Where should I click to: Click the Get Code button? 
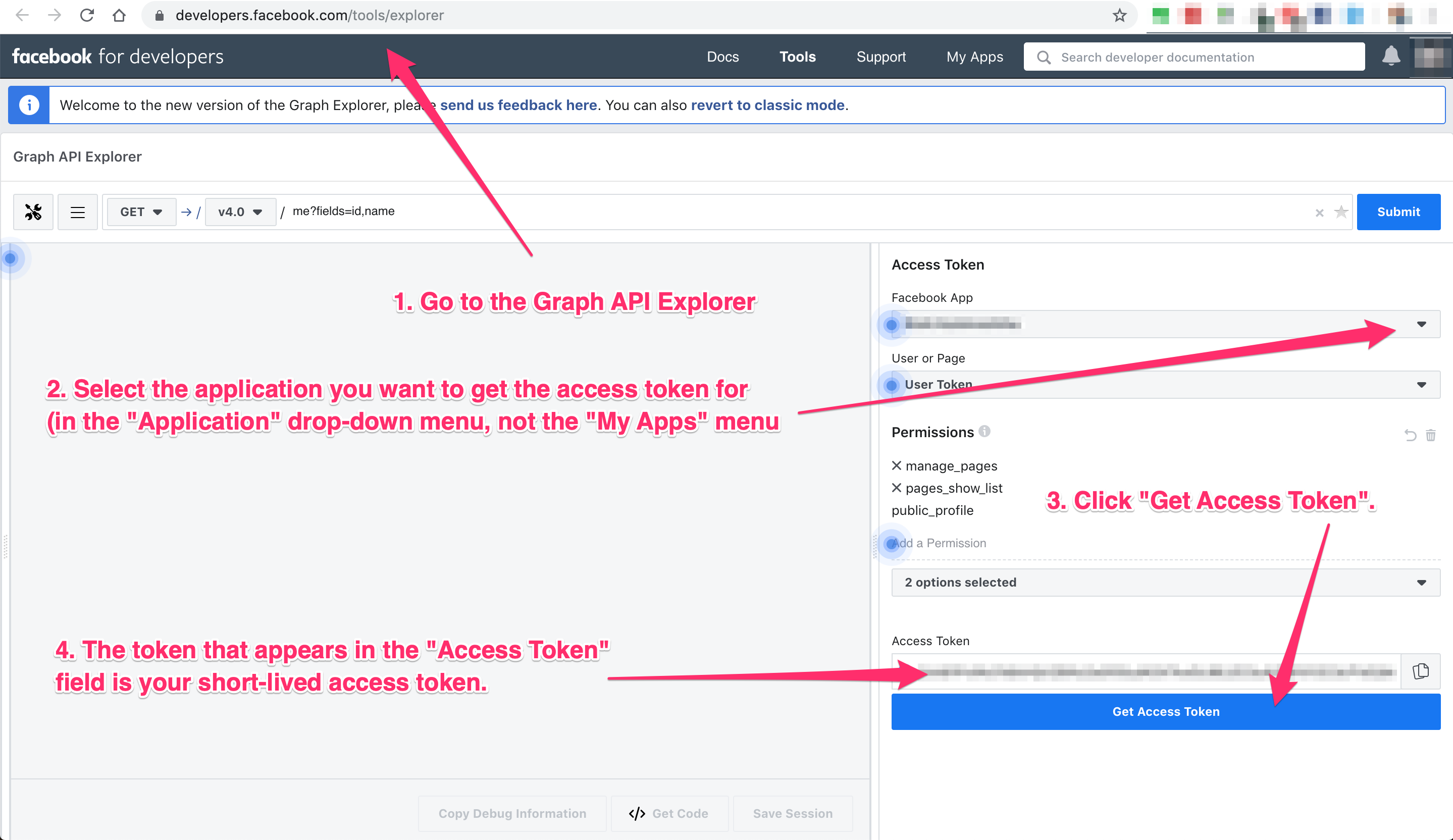[669, 813]
